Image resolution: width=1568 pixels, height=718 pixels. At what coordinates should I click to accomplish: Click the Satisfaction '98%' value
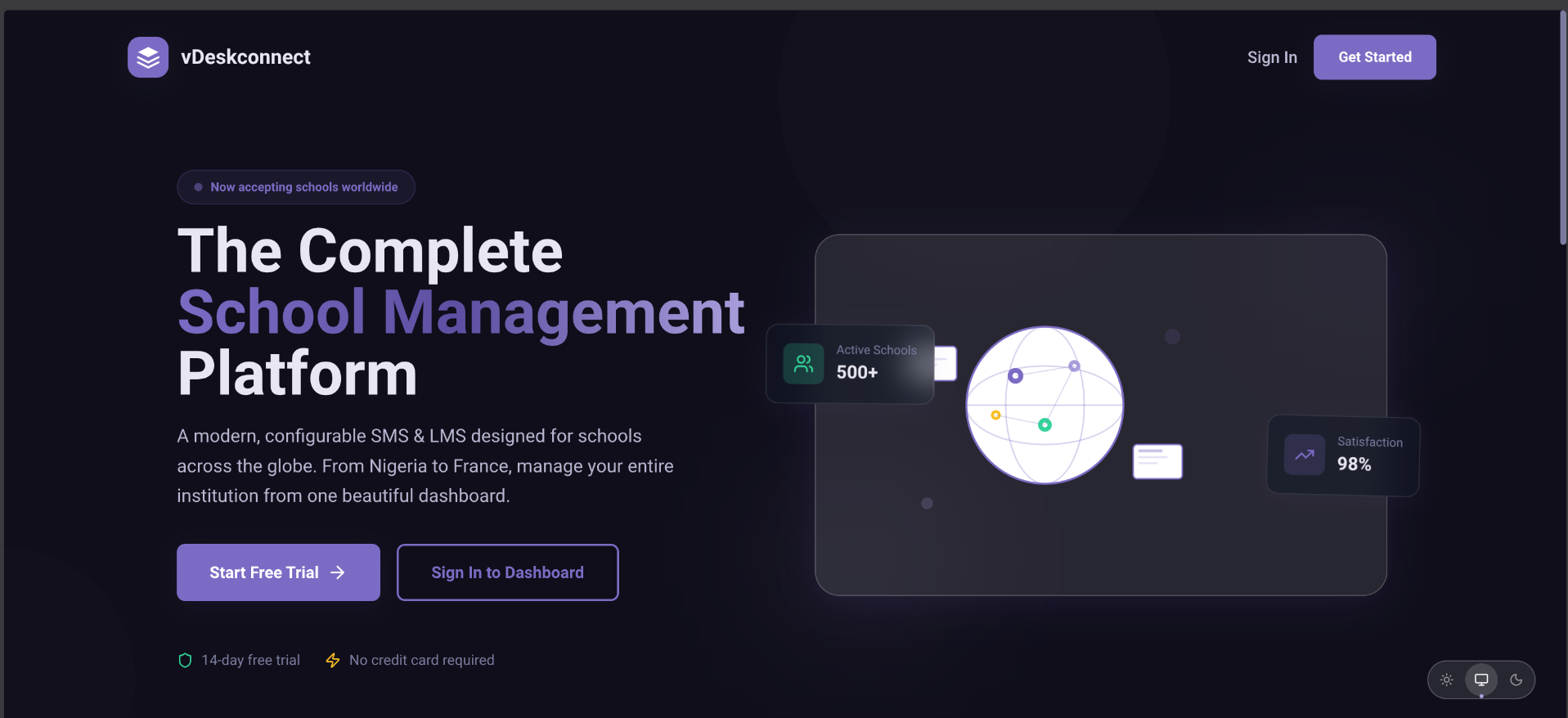[1354, 464]
